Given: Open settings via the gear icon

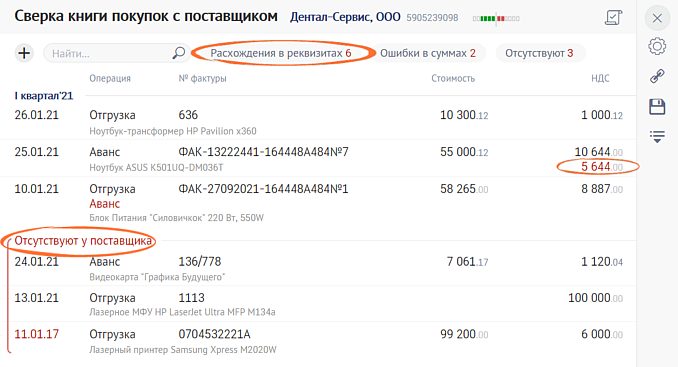Looking at the screenshot, I should click(657, 46).
